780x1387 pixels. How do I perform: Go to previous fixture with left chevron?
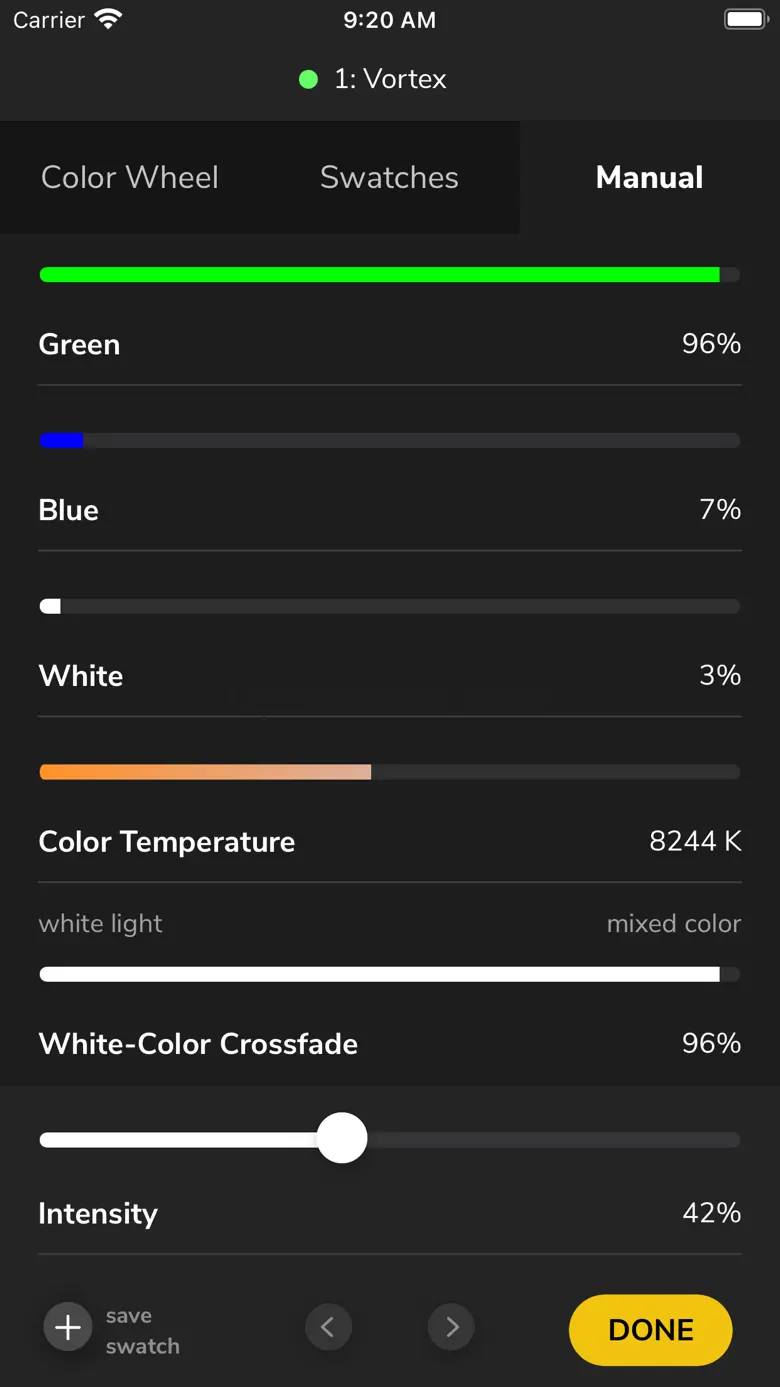point(328,1327)
